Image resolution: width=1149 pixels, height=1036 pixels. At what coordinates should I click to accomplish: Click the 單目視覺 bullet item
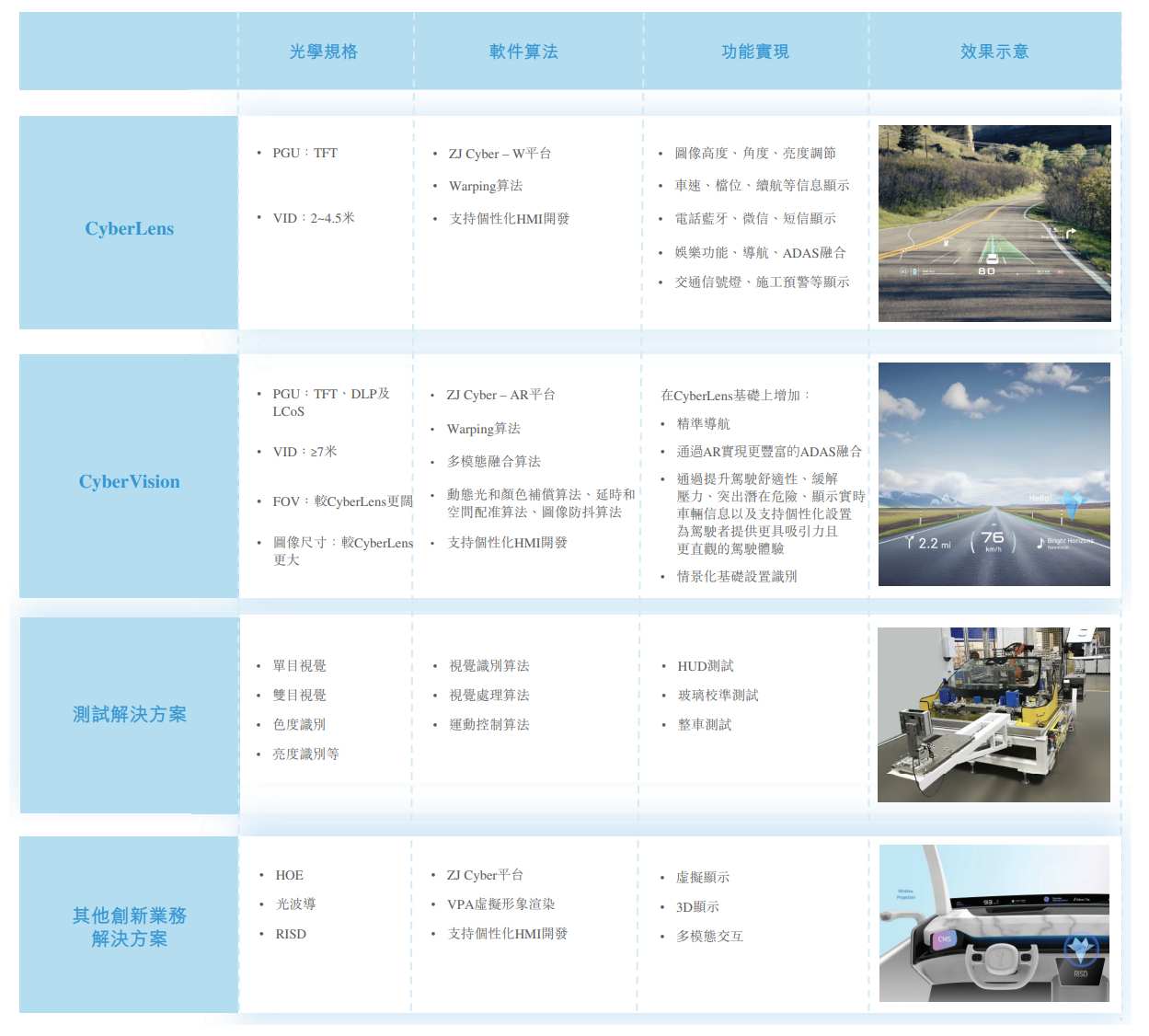click(299, 666)
